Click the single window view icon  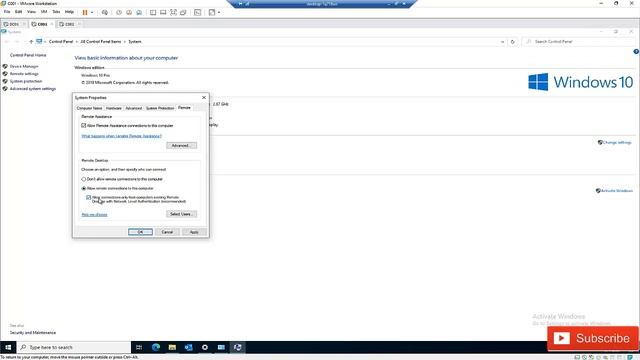coord(163,12)
